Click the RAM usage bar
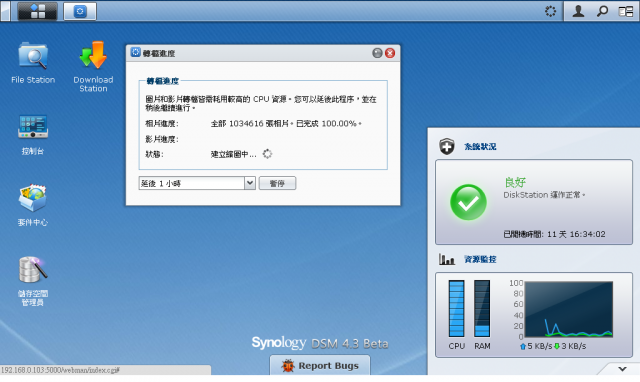This screenshot has width=640, height=382. 482,309
